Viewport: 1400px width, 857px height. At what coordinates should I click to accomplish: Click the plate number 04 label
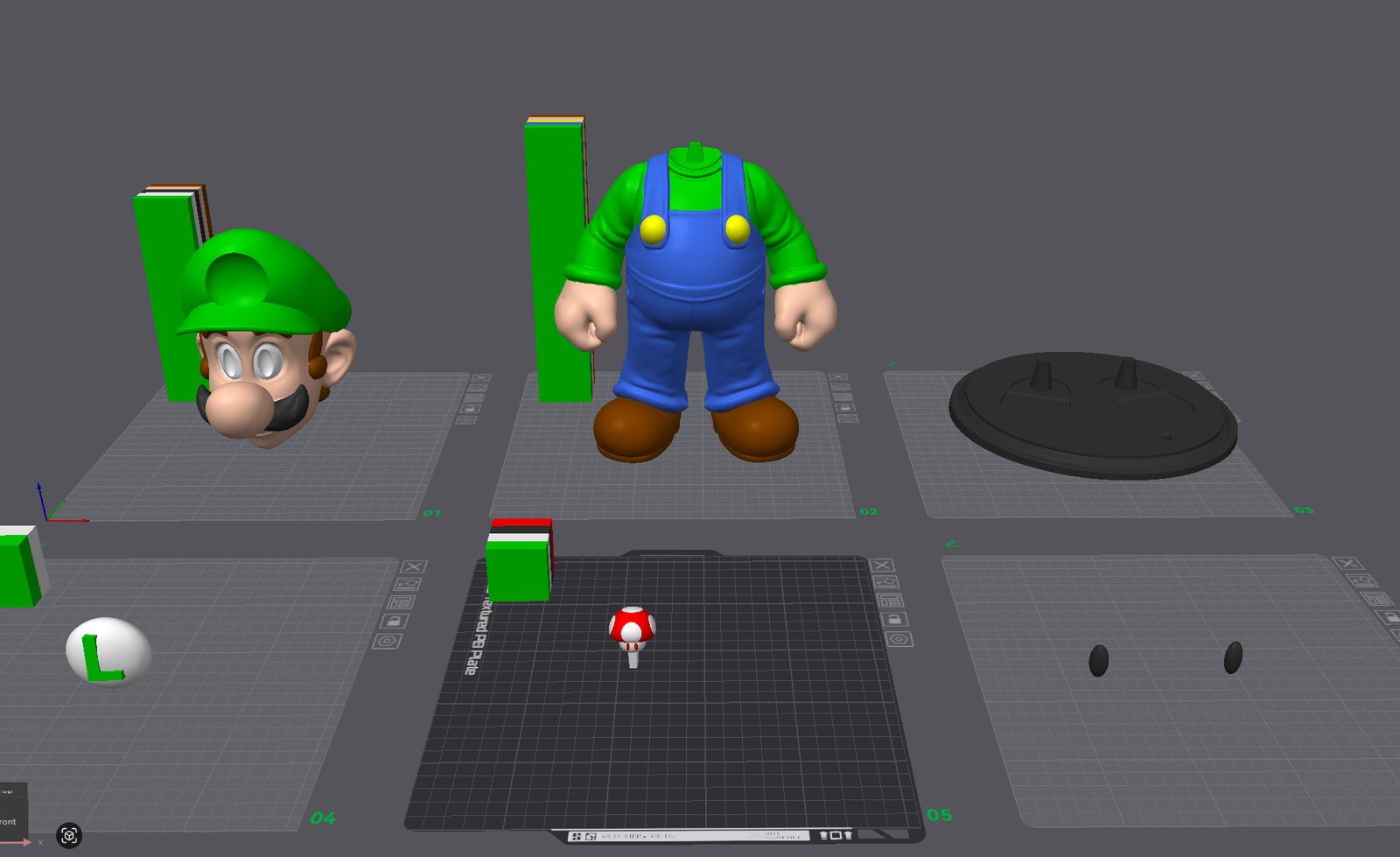point(323,818)
